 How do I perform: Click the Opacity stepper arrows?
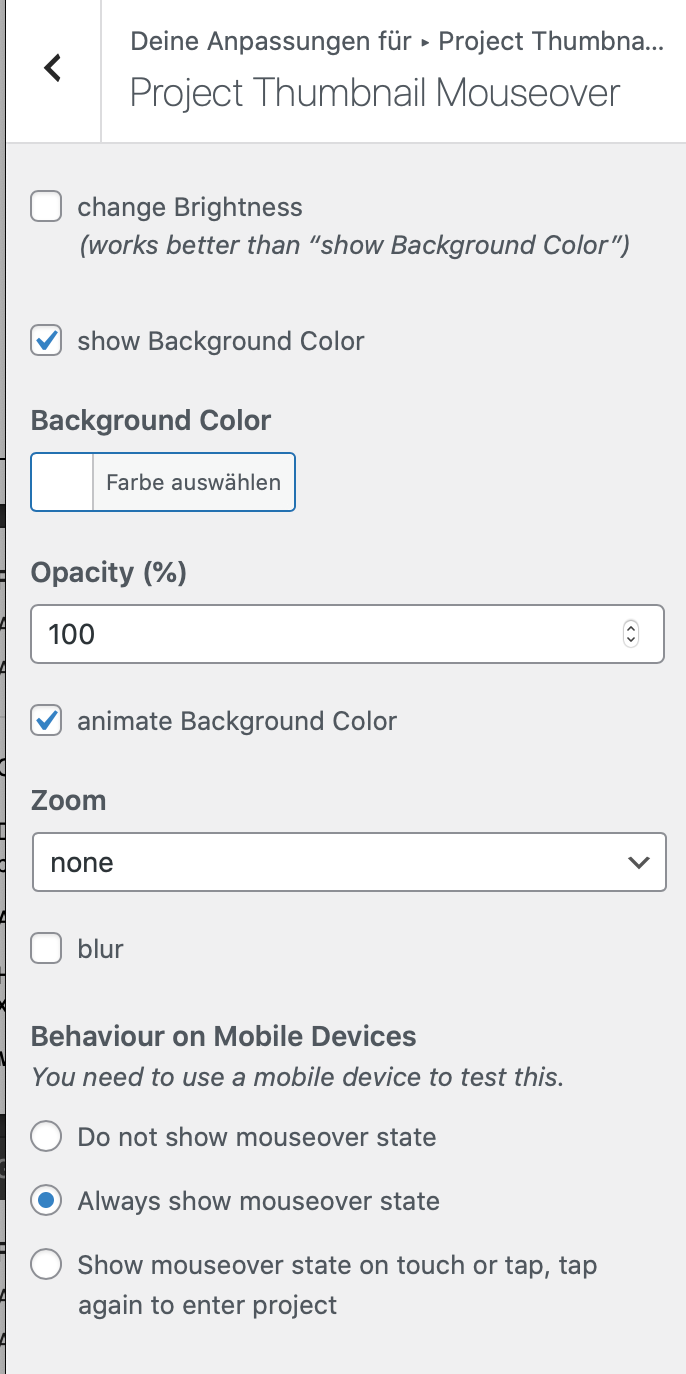click(x=630, y=634)
